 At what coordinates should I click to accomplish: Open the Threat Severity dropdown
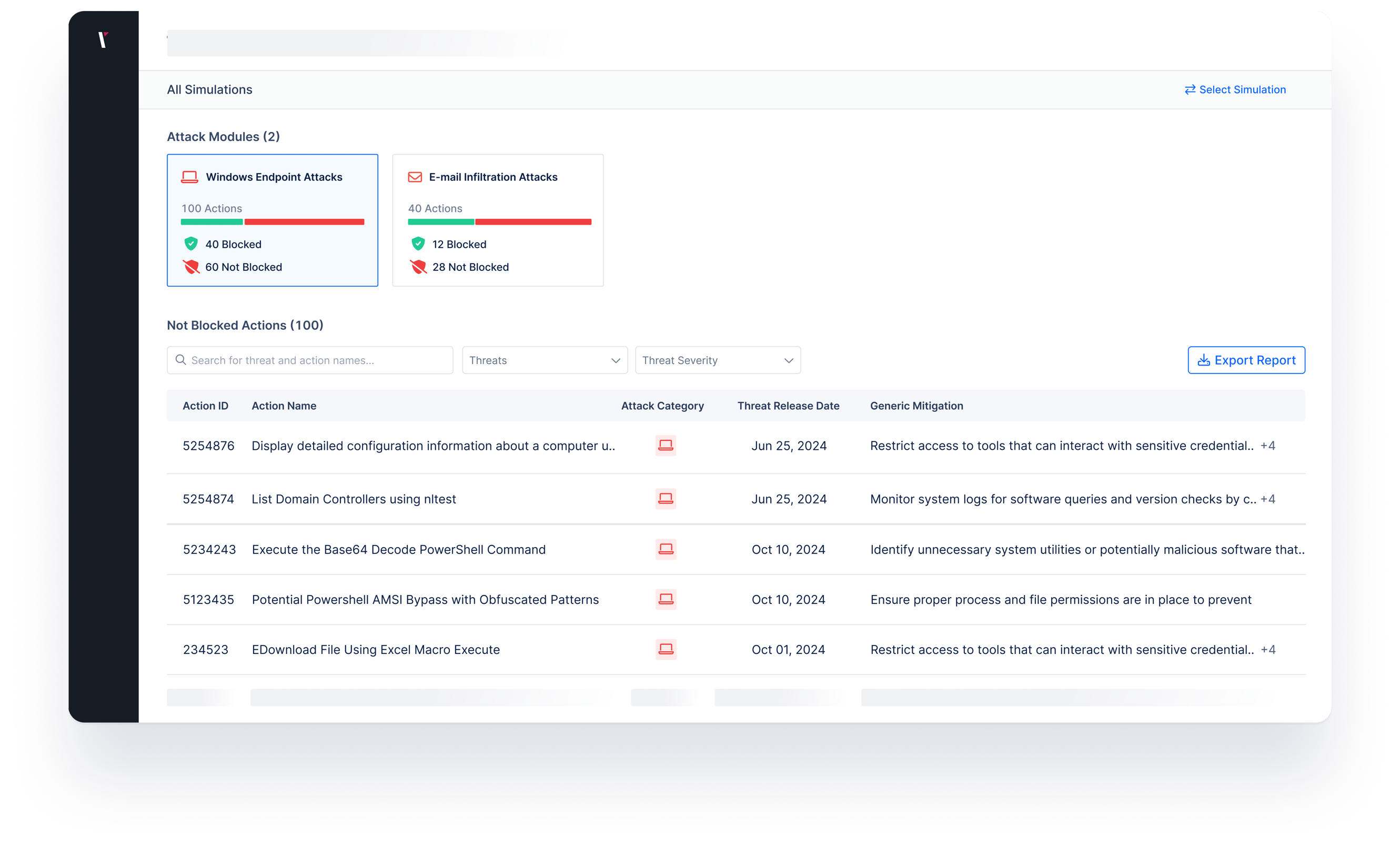[718, 359]
